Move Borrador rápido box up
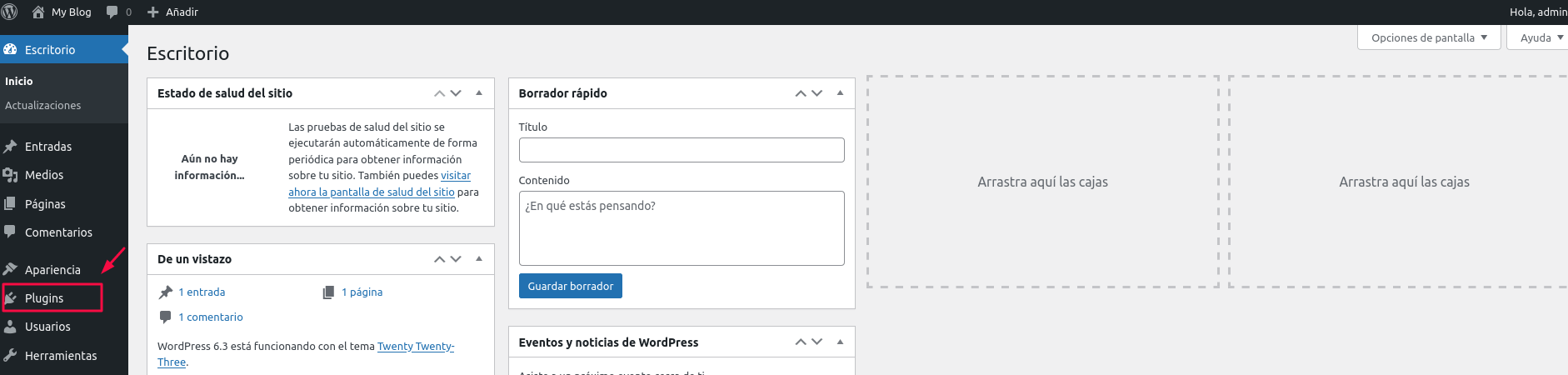The width and height of the screenshot is (1568, 375). tap(801, 93)
